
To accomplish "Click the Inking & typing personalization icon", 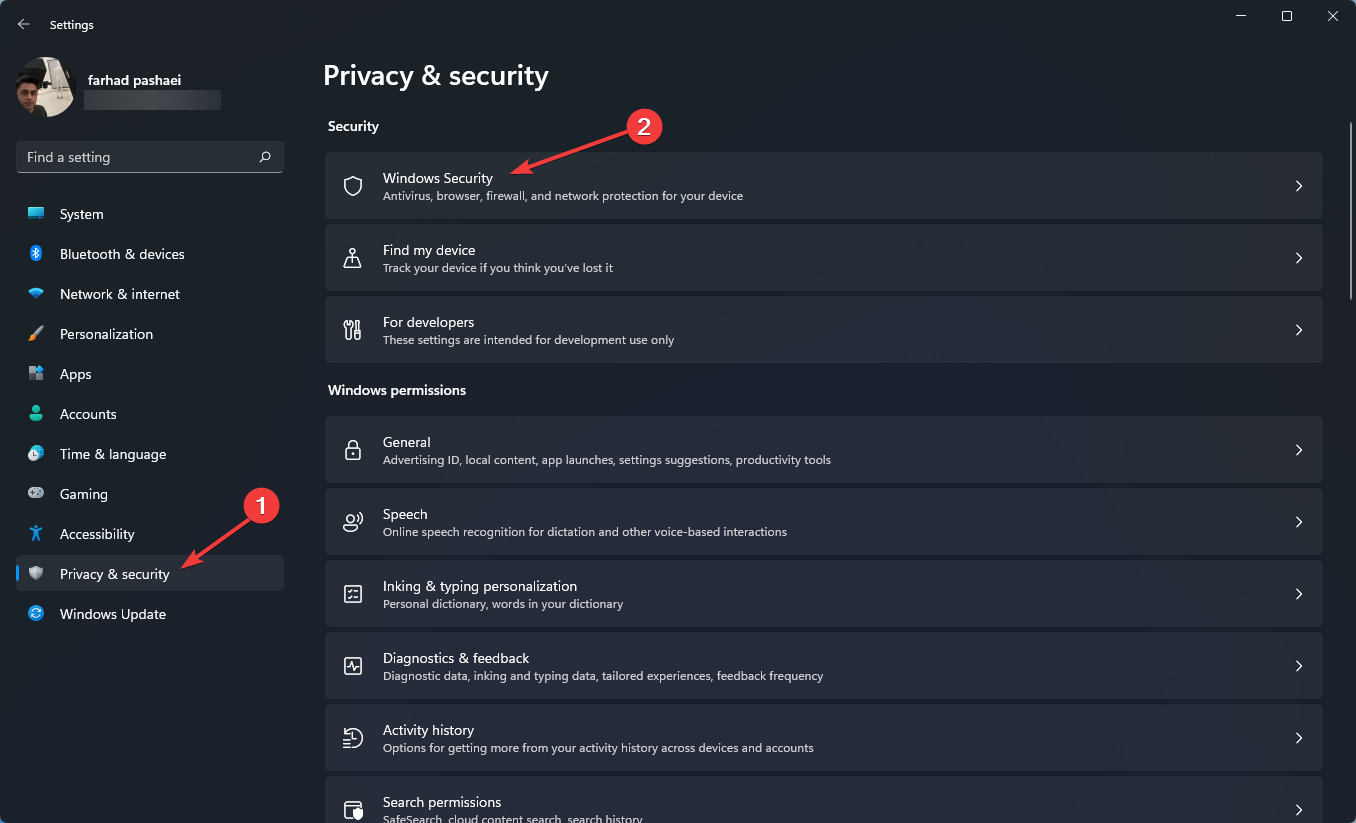I will tap(352, 593).
